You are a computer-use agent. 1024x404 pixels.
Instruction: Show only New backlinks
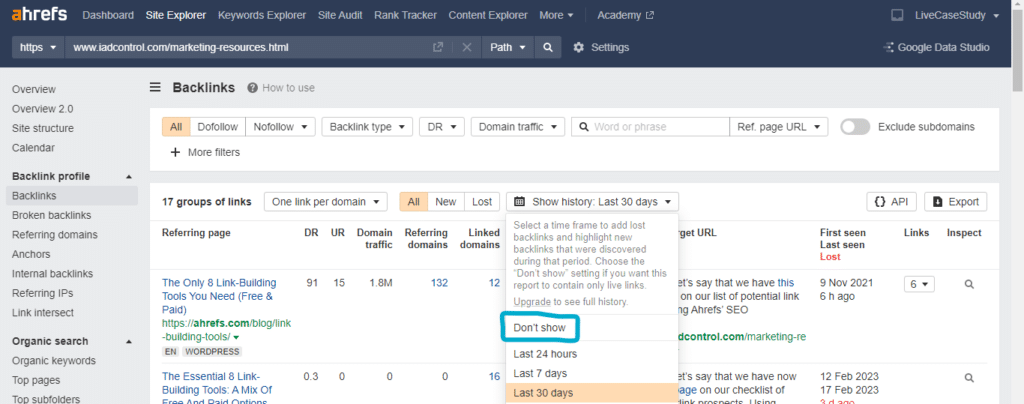[445, 202]
